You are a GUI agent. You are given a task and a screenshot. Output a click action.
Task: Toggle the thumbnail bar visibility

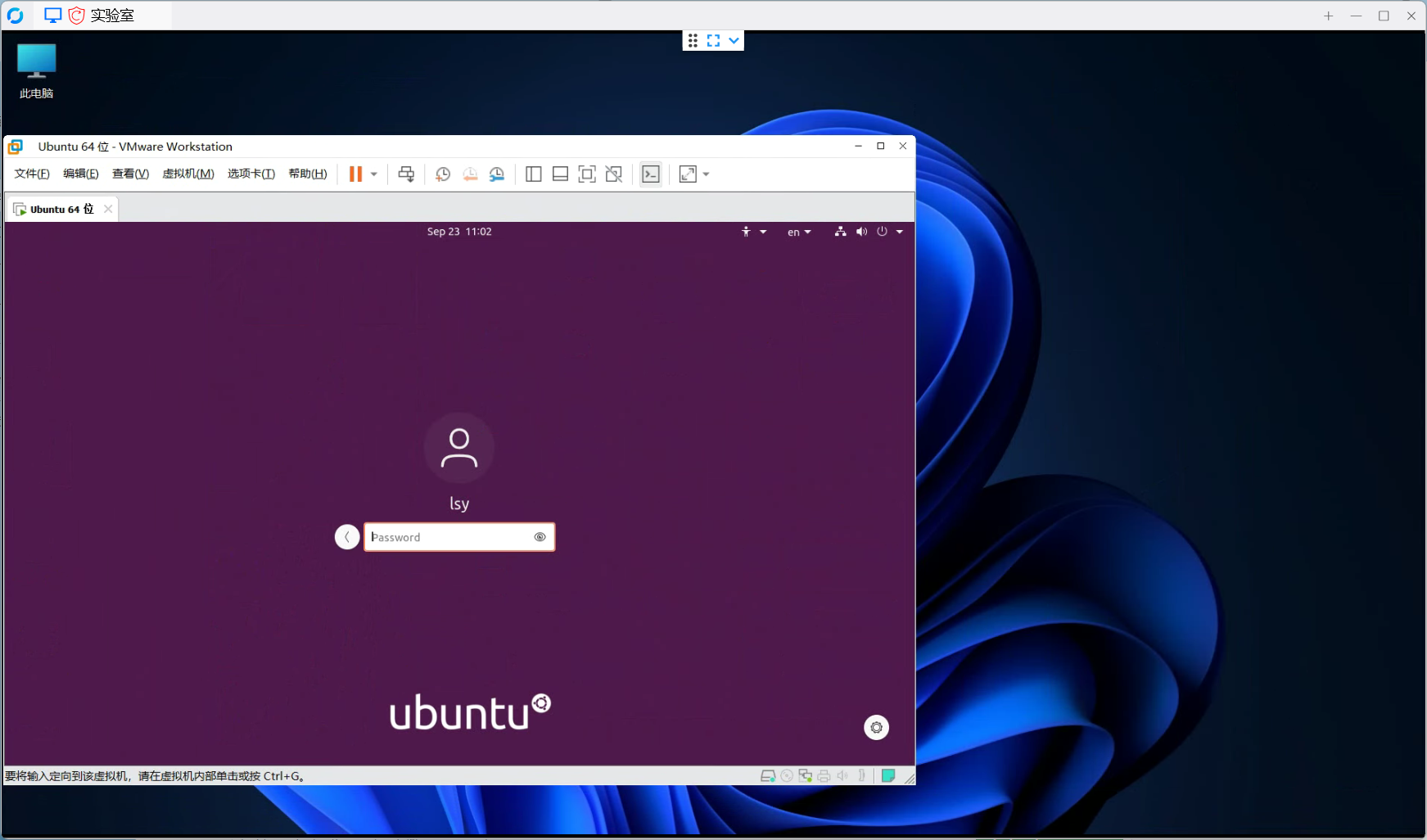[x=560, y=174]
